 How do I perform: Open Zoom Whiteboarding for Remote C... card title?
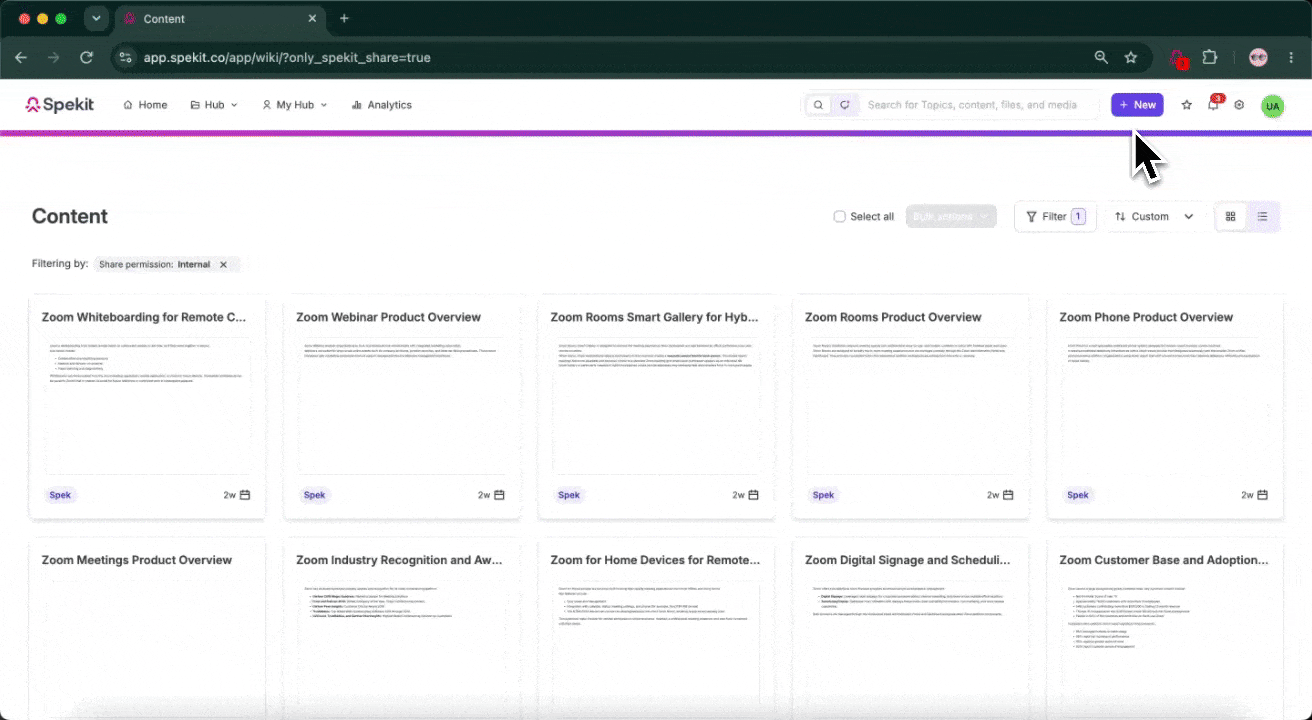pyautogui.click(x=144, y=317)
